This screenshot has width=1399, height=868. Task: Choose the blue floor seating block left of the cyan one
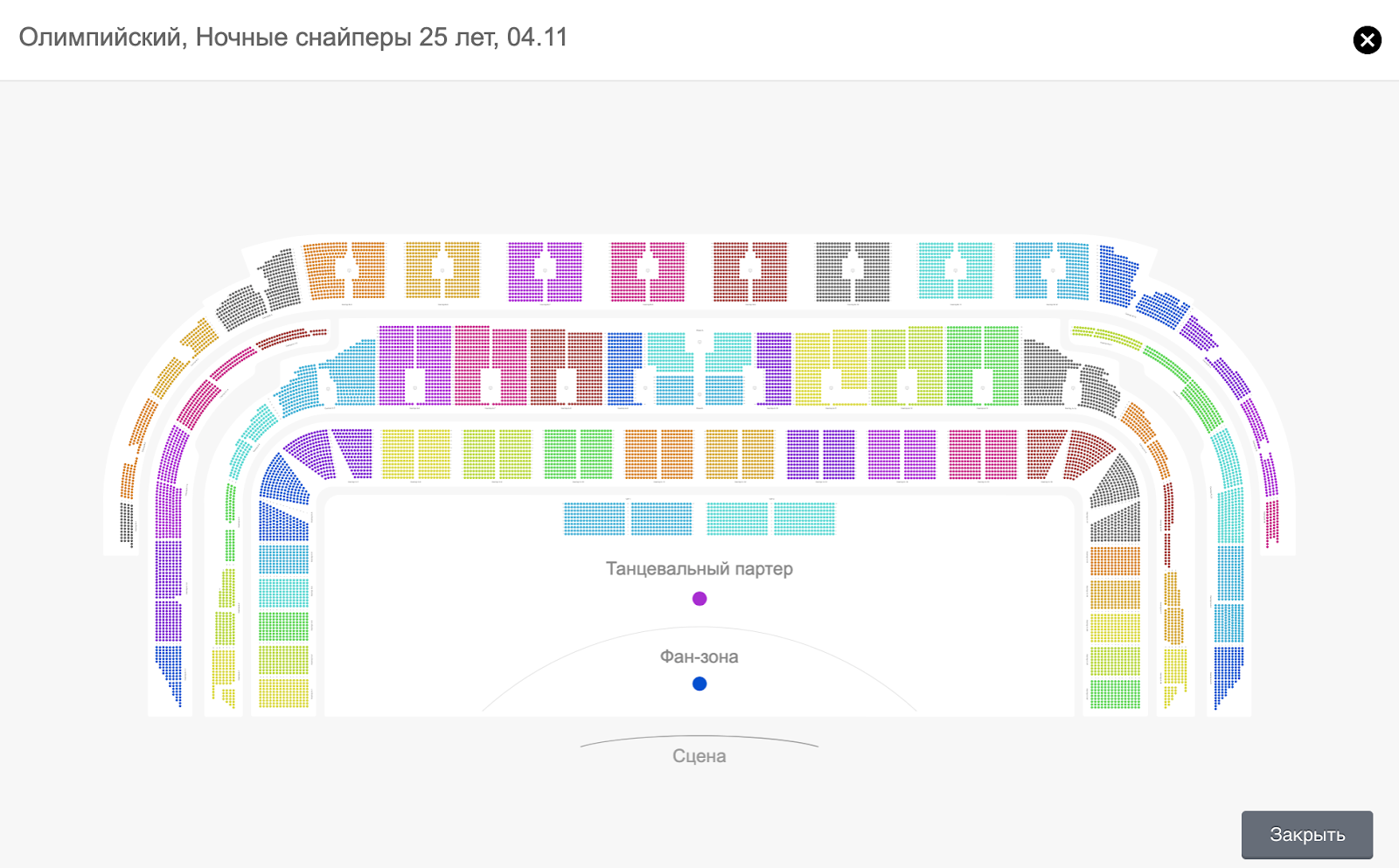(x=628, y=518)
